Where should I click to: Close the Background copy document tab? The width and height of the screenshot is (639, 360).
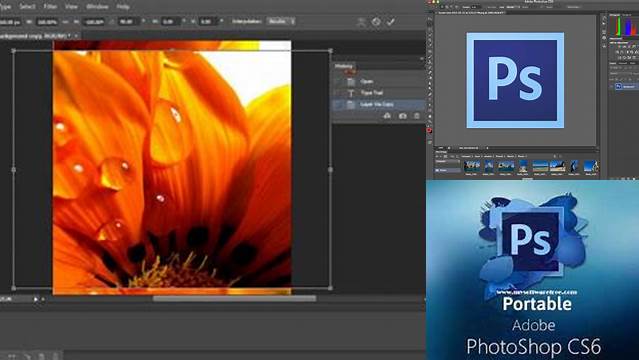76,36
